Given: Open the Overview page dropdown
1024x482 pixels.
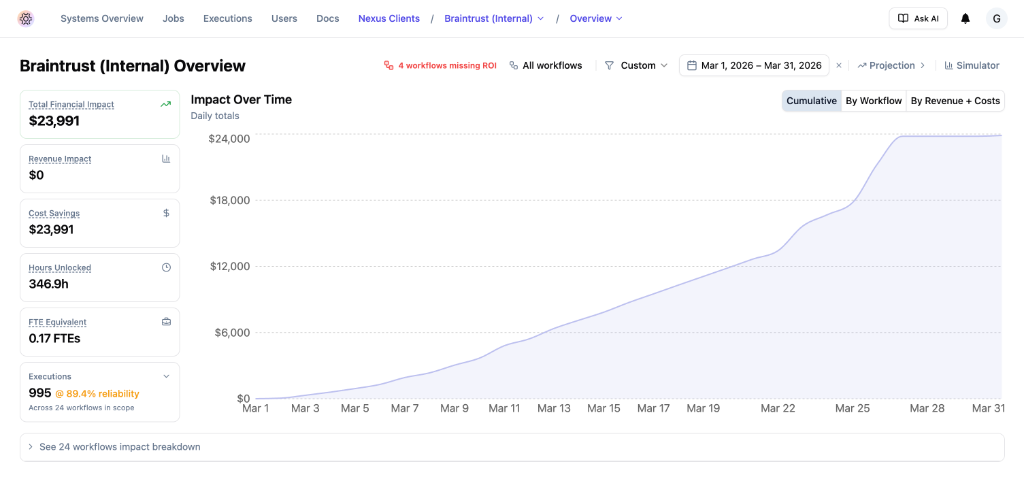Looking at the screenshot, I should click(x=596, y=18).
